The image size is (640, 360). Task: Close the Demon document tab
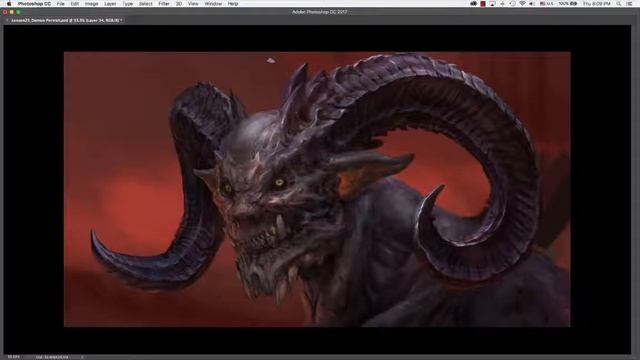pos(6,20)
